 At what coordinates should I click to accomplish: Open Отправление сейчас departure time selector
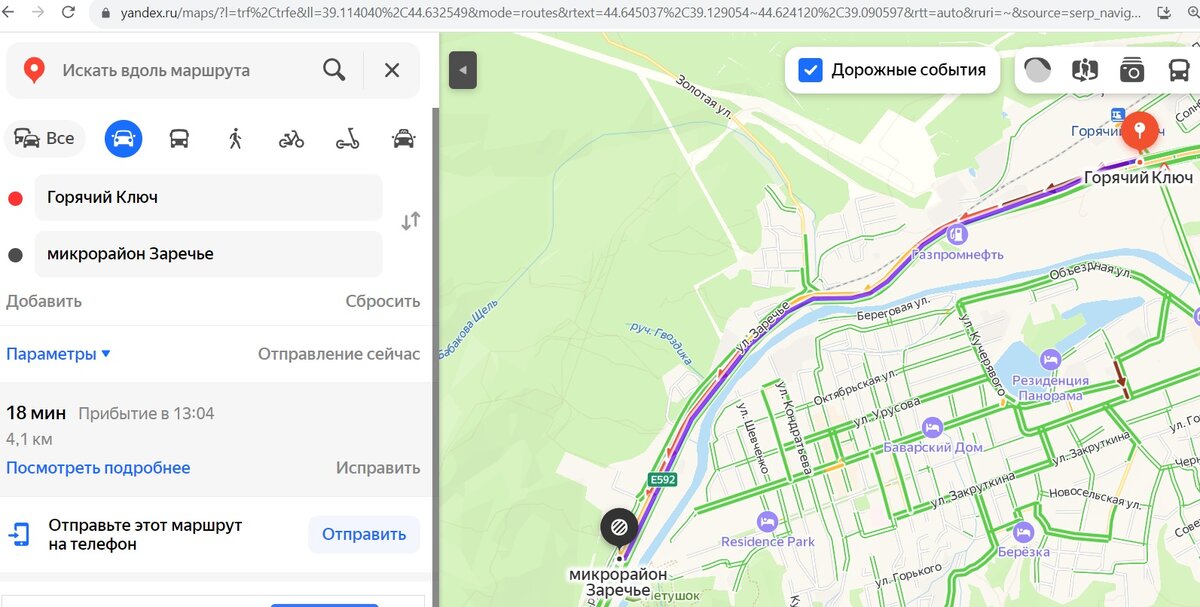pyautogui.click(x=339, y=354)
